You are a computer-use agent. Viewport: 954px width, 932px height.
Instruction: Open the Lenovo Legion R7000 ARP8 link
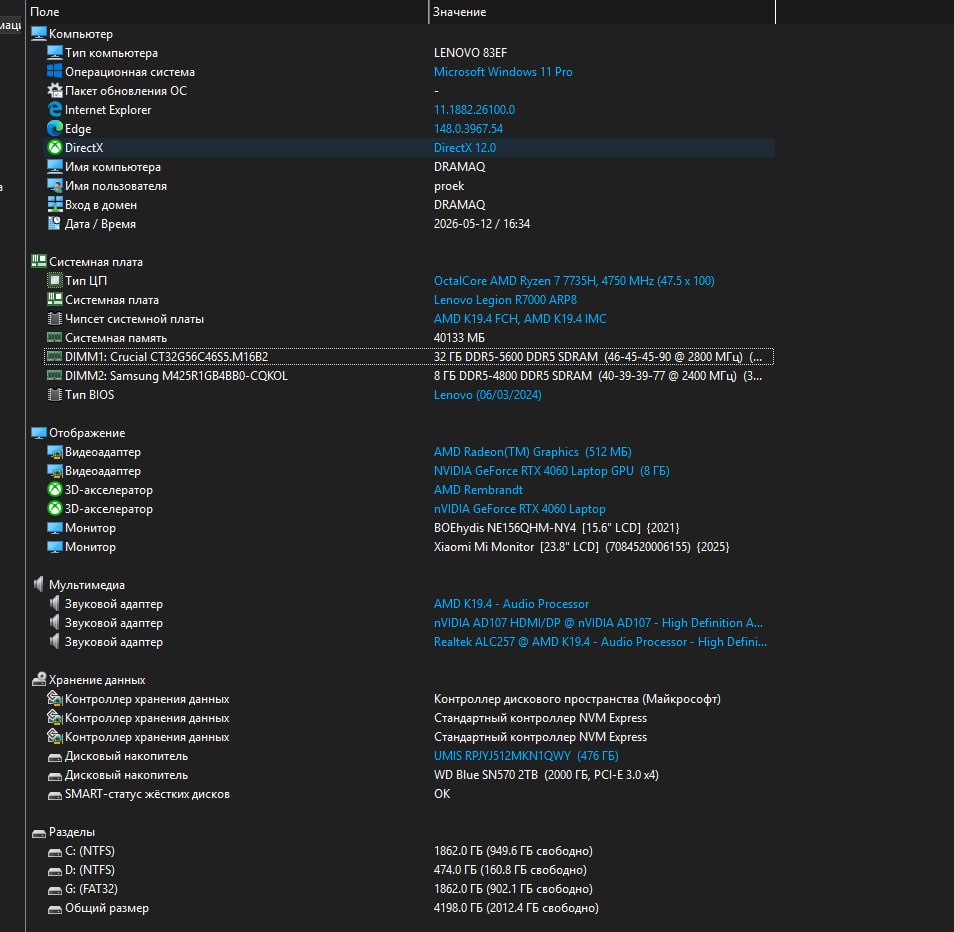(505, 299)
